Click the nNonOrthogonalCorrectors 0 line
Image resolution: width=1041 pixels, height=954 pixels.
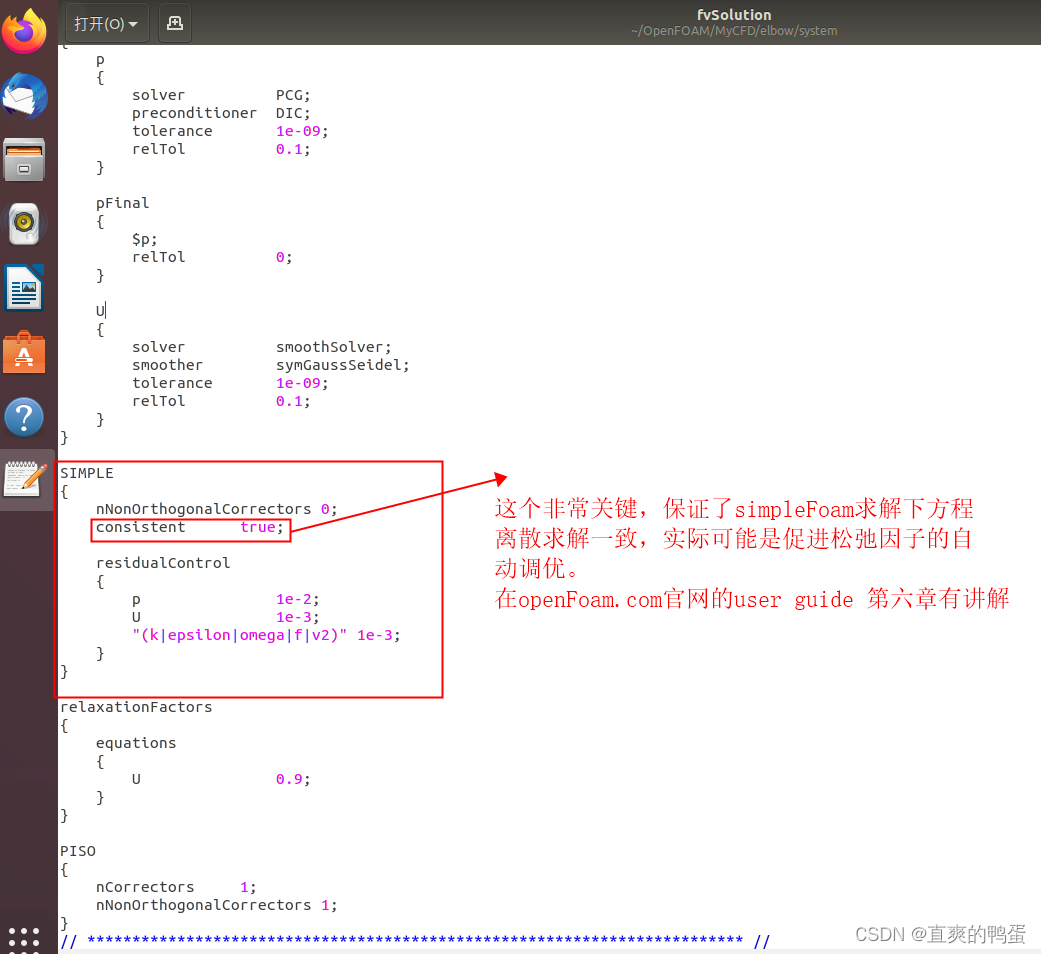tap(210, 509)
